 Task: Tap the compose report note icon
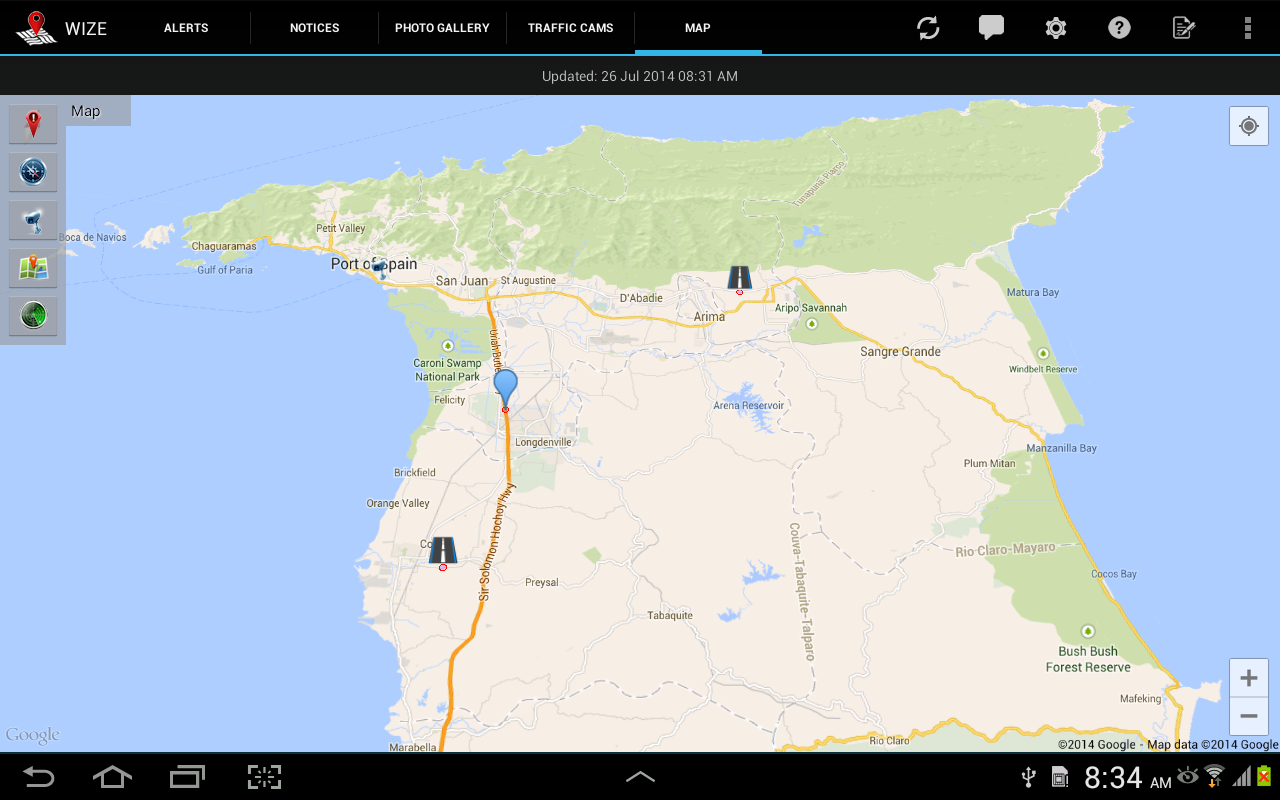[x=1184, y=28]
